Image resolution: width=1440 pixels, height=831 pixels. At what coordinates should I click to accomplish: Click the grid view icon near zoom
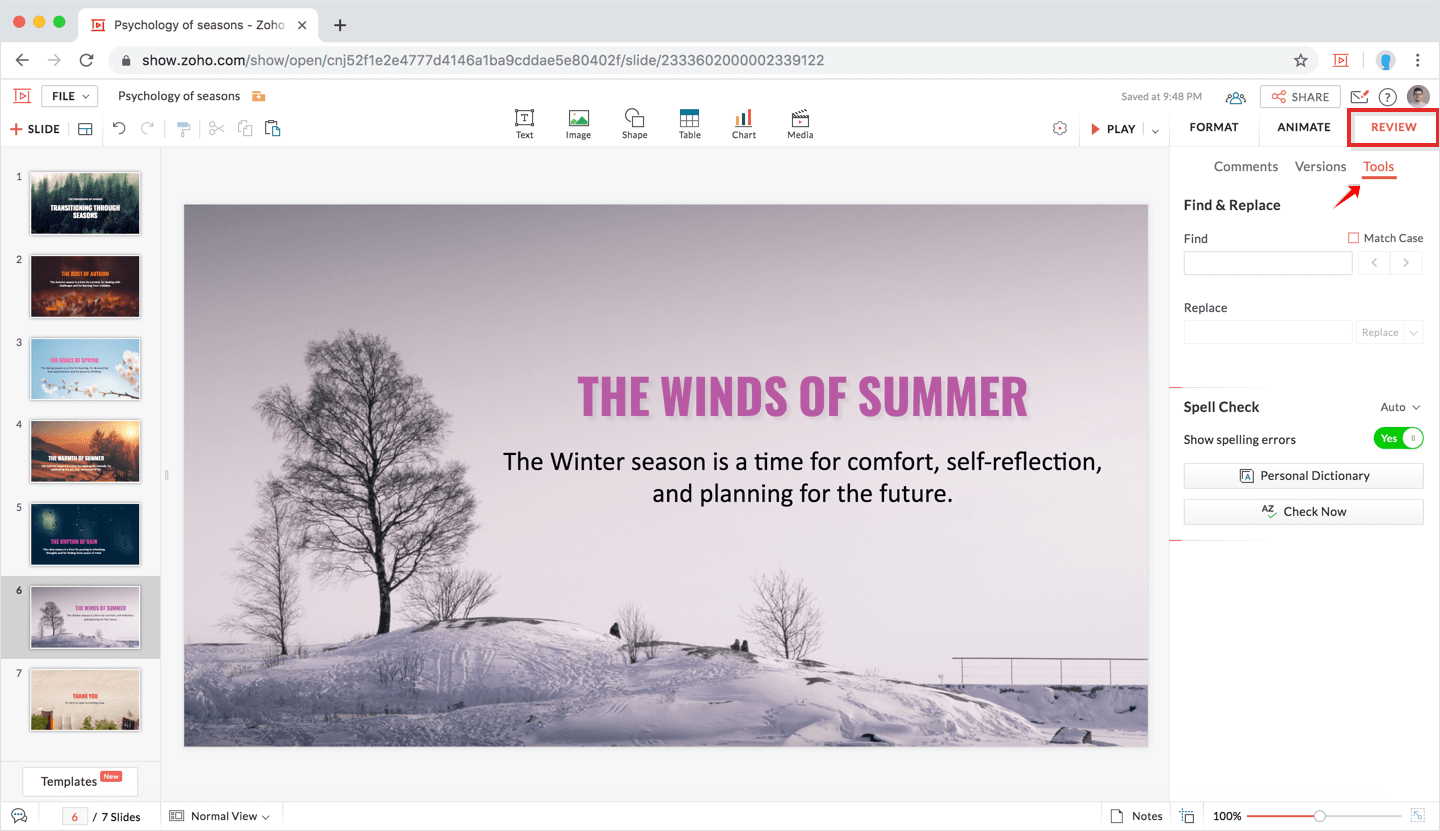tap(1187, 816)
